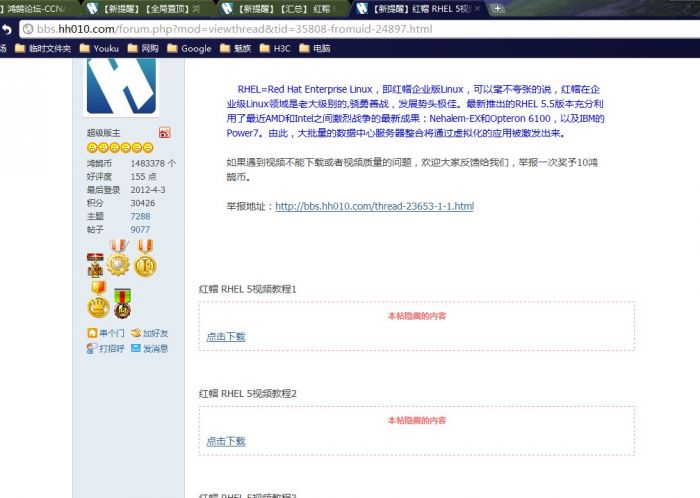700x498 pixels.
Task: Click 本帖隐藏的内容 label in second box
Action: [x=417, y=420]
